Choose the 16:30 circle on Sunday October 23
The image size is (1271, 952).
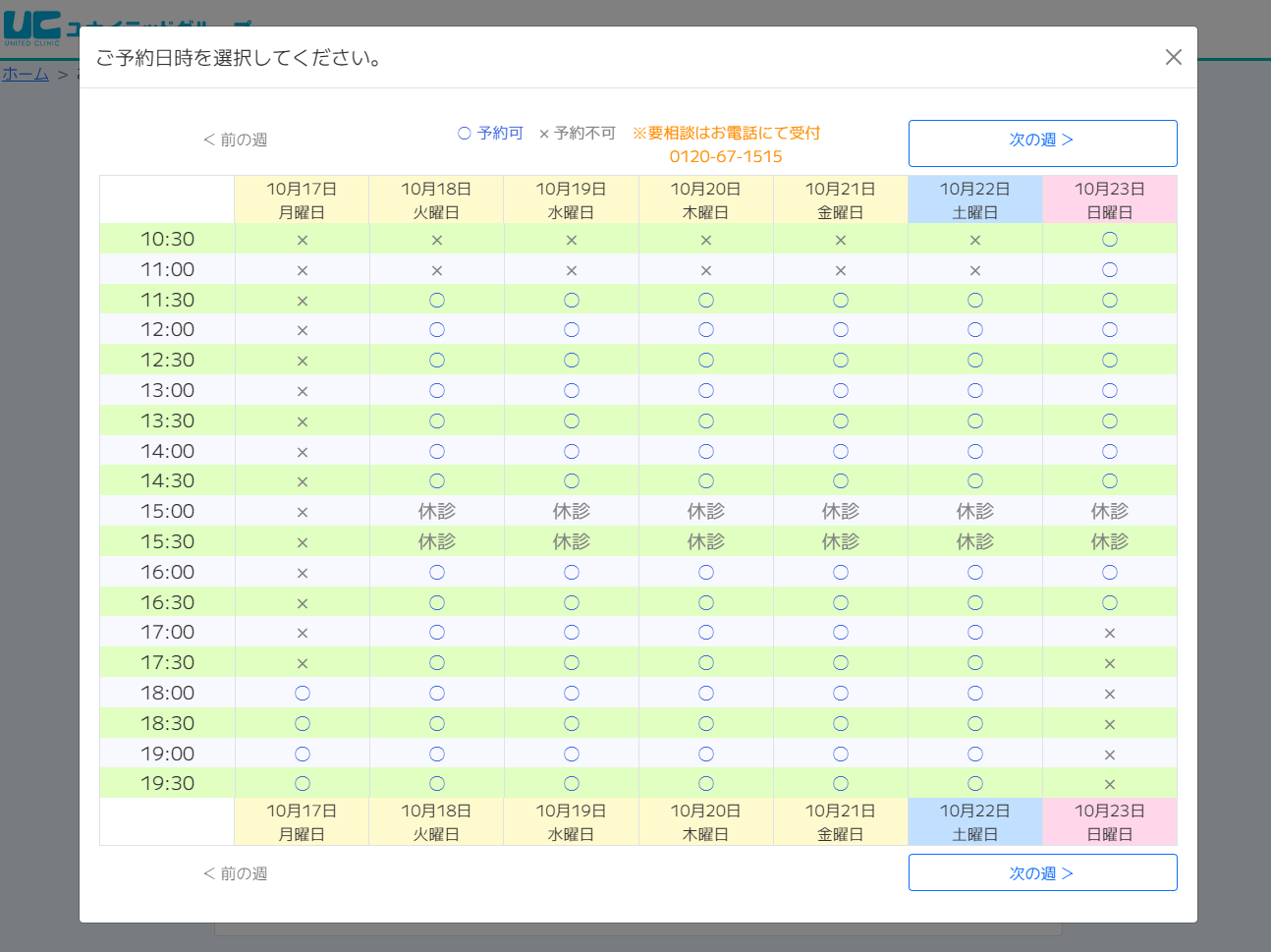point(1110,603)
